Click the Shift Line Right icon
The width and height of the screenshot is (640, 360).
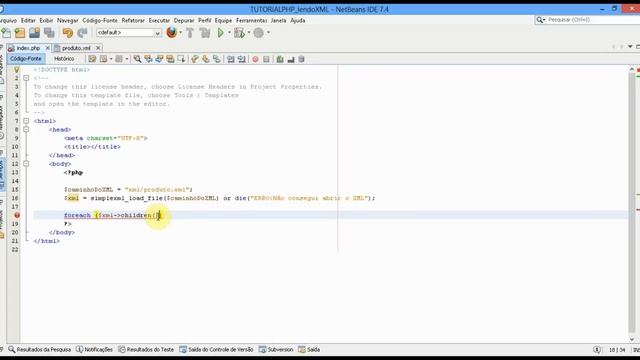(x=242, y=59)
